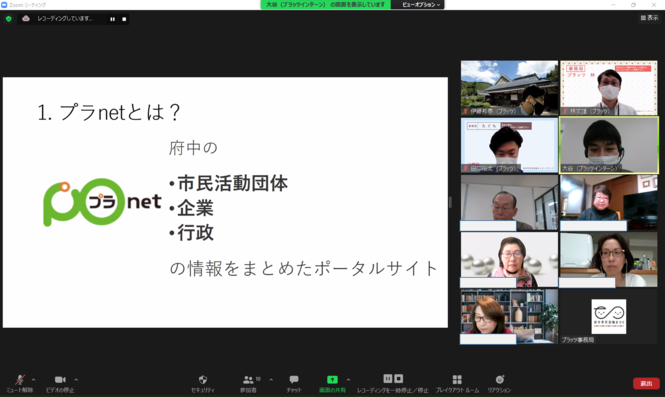Select プラッツ事務局 logo participant tile
Screen dimensions: 665x397
click(x=609, y=316)
